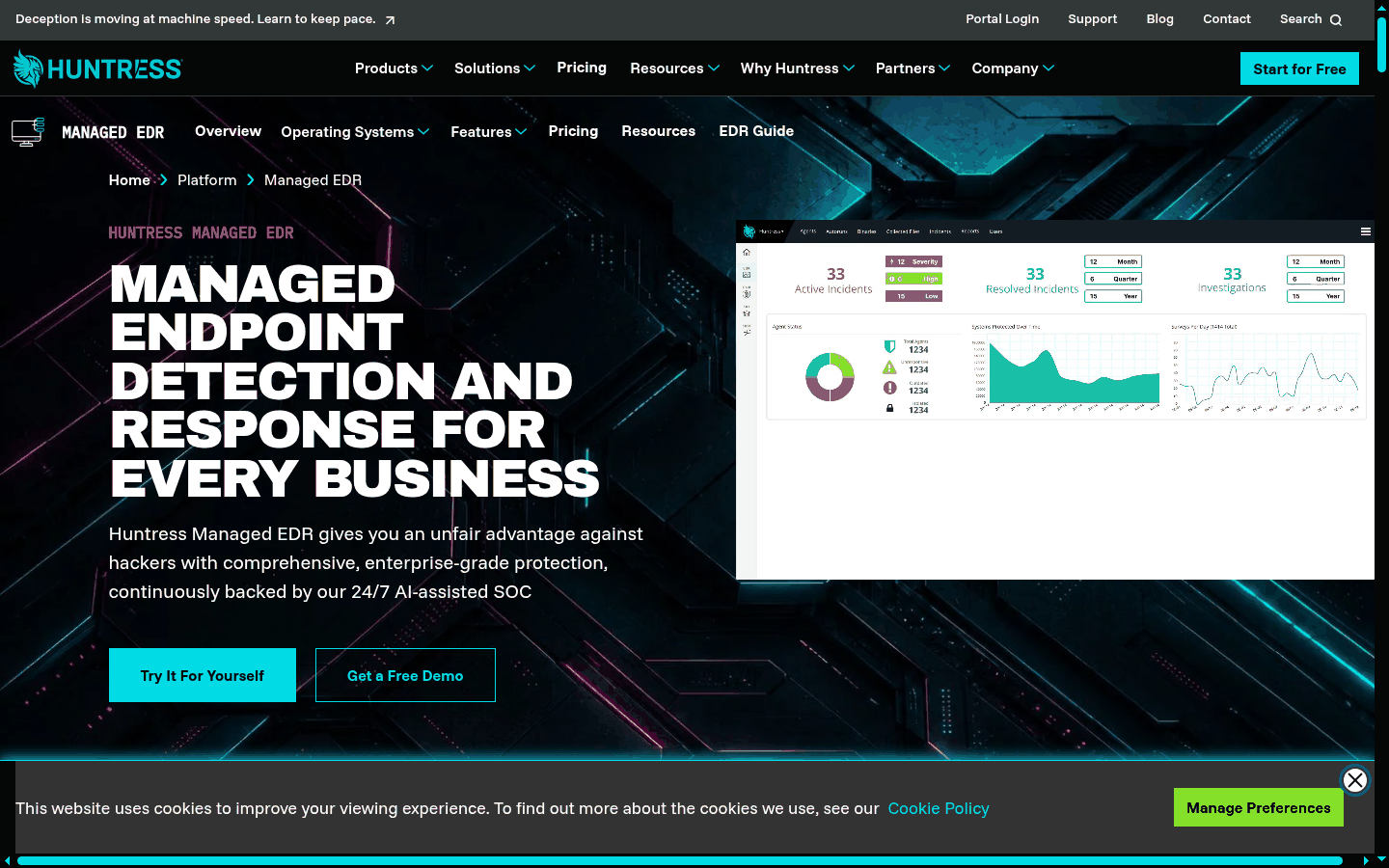Open hamburger menu in dashboard preview

click(1365, 231)
